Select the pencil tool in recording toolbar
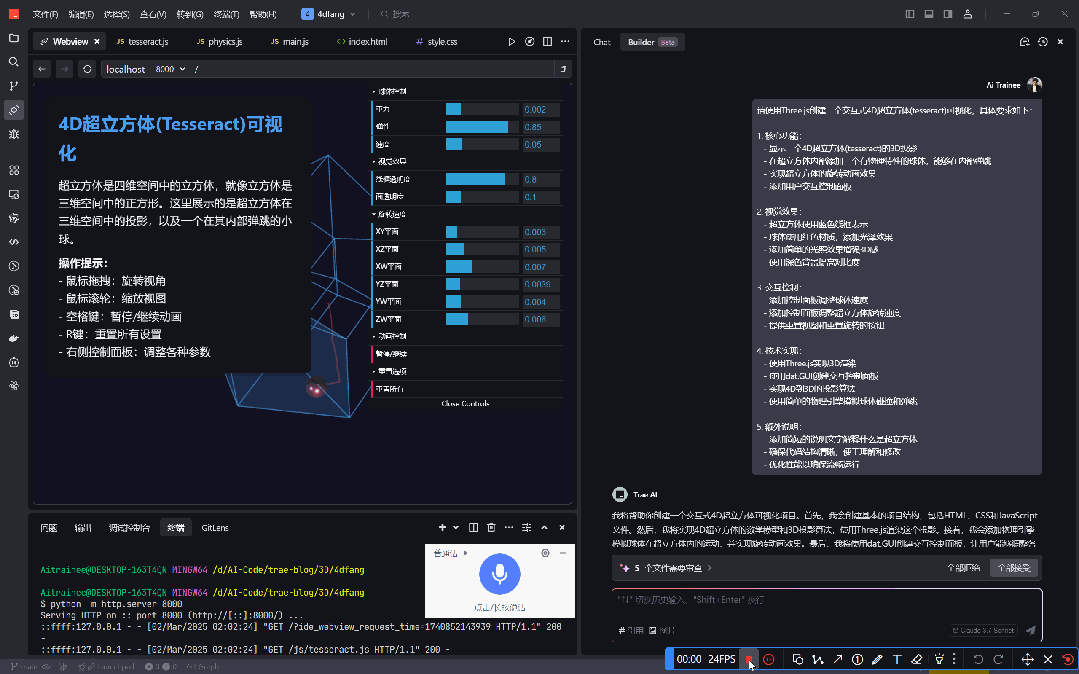Image resolution: width=1079 pixels, height=674 pixels. click(x=877, y=659)
